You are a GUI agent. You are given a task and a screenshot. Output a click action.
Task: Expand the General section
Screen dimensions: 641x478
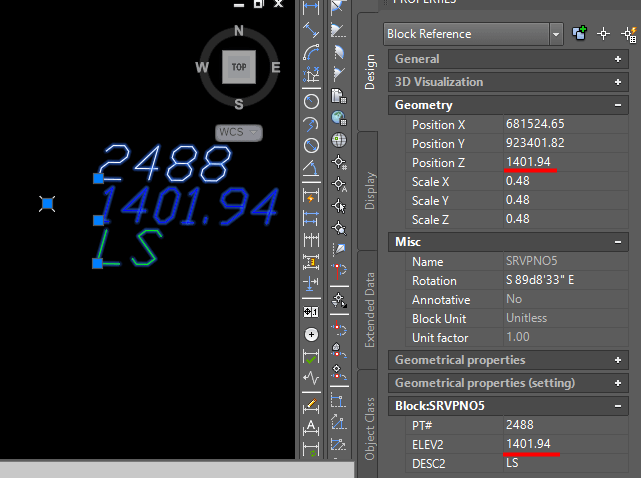tap(618, 59)
